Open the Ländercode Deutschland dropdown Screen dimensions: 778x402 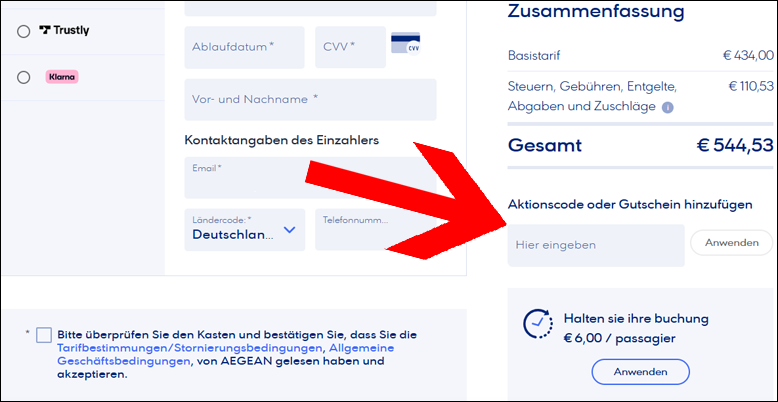(x=245, y=230)
